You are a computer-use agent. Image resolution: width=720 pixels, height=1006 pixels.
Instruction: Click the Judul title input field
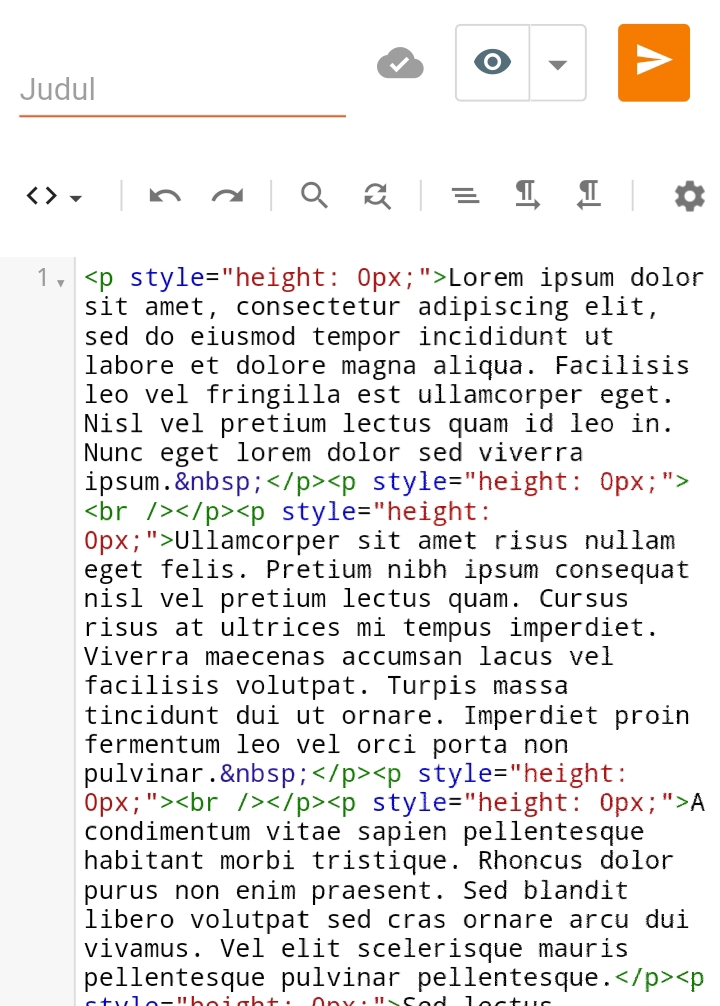pos(182,89)
